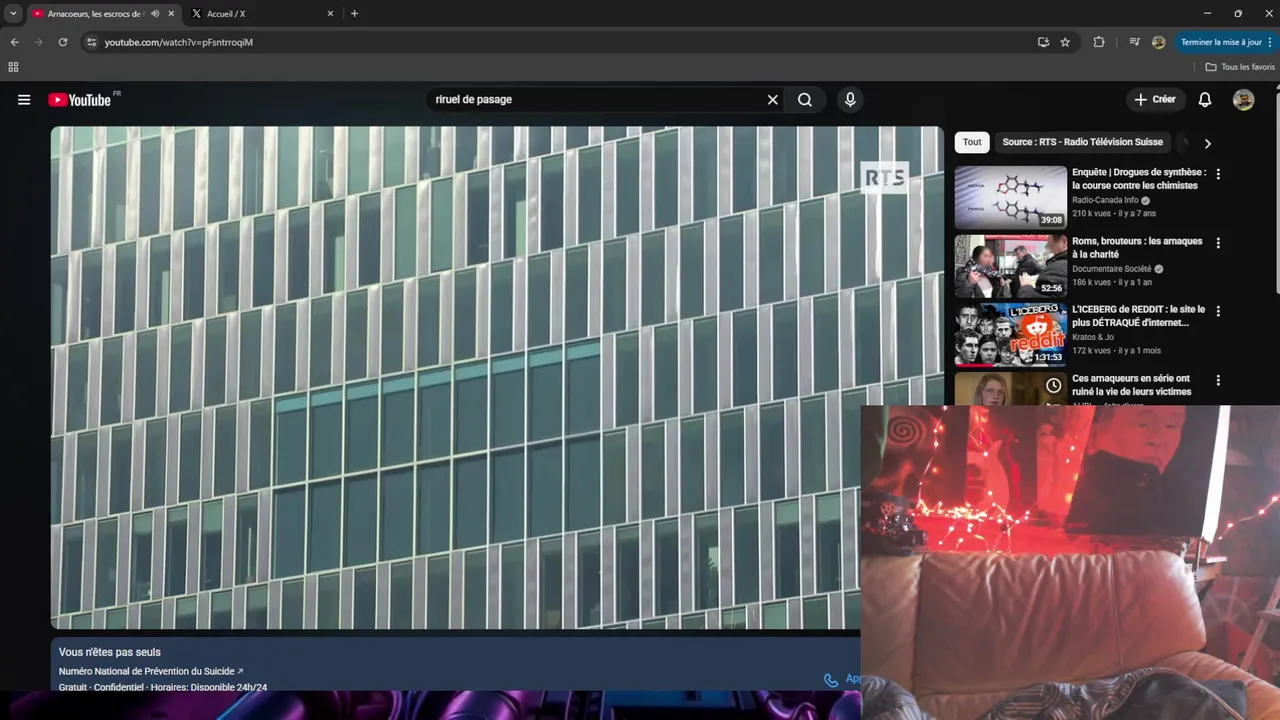
Task: Start voice search with the microphone
Action: click(850, 100)
